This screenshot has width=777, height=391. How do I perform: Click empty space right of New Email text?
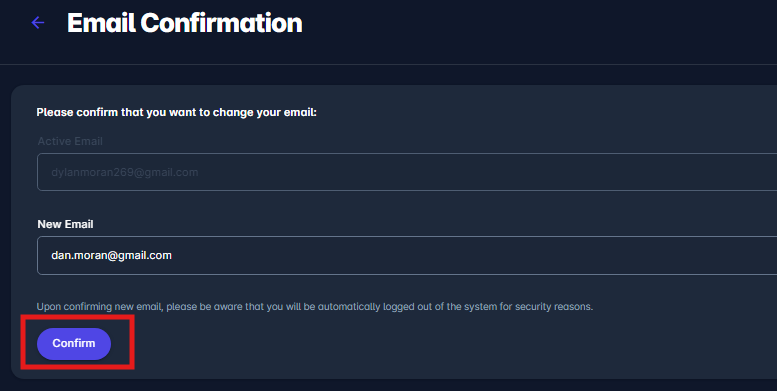pos(471,255)
